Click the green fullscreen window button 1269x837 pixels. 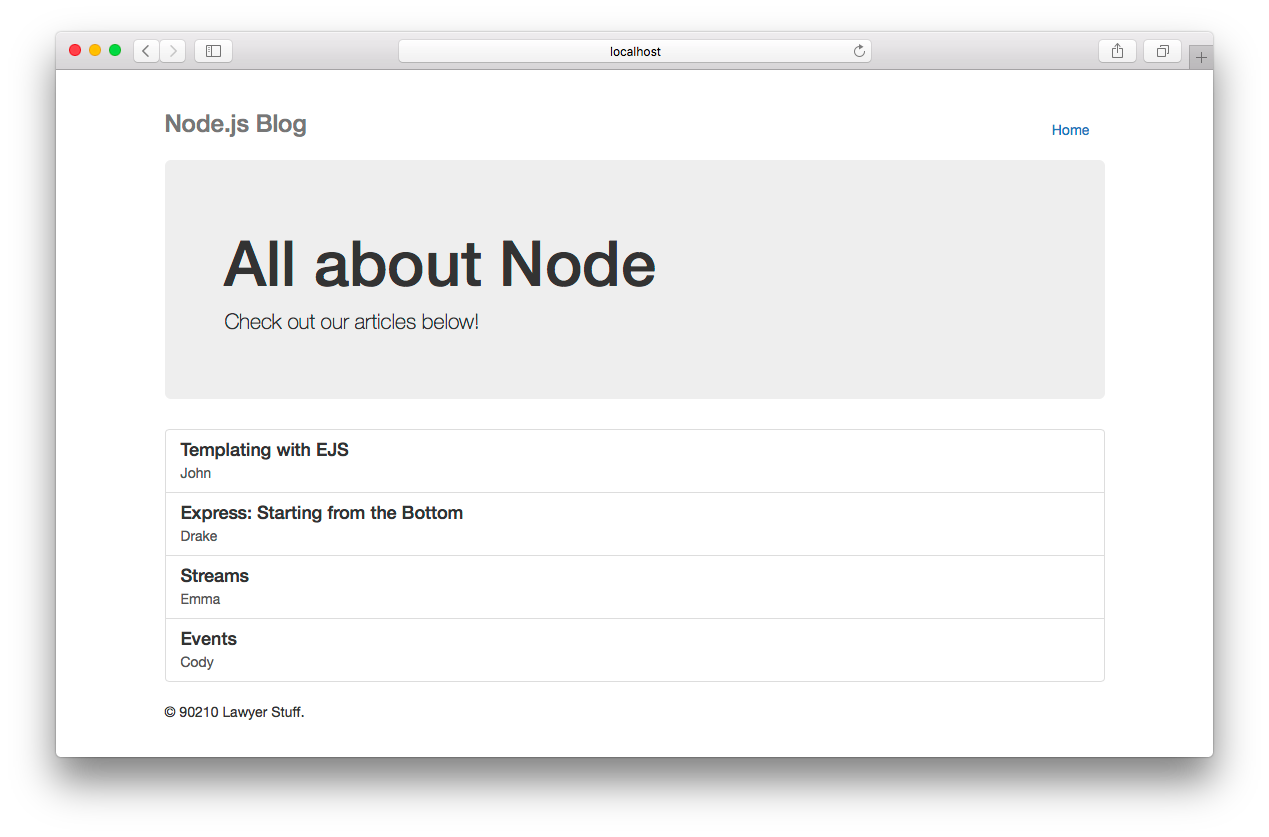coord(115,50)
